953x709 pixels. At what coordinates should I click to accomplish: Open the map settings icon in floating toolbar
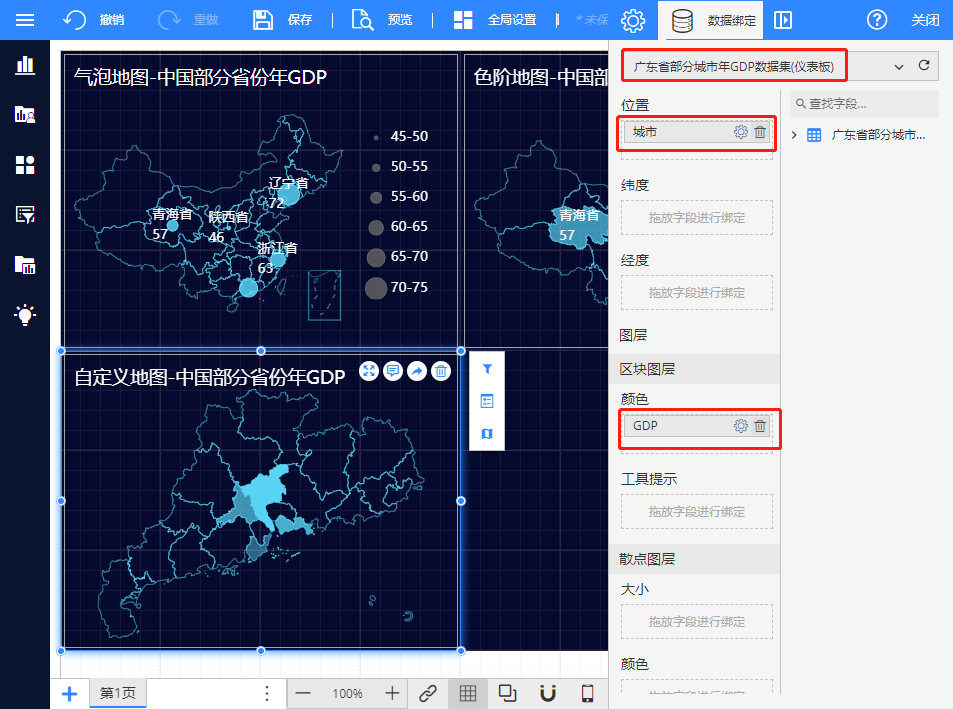(x=487, y=434)
